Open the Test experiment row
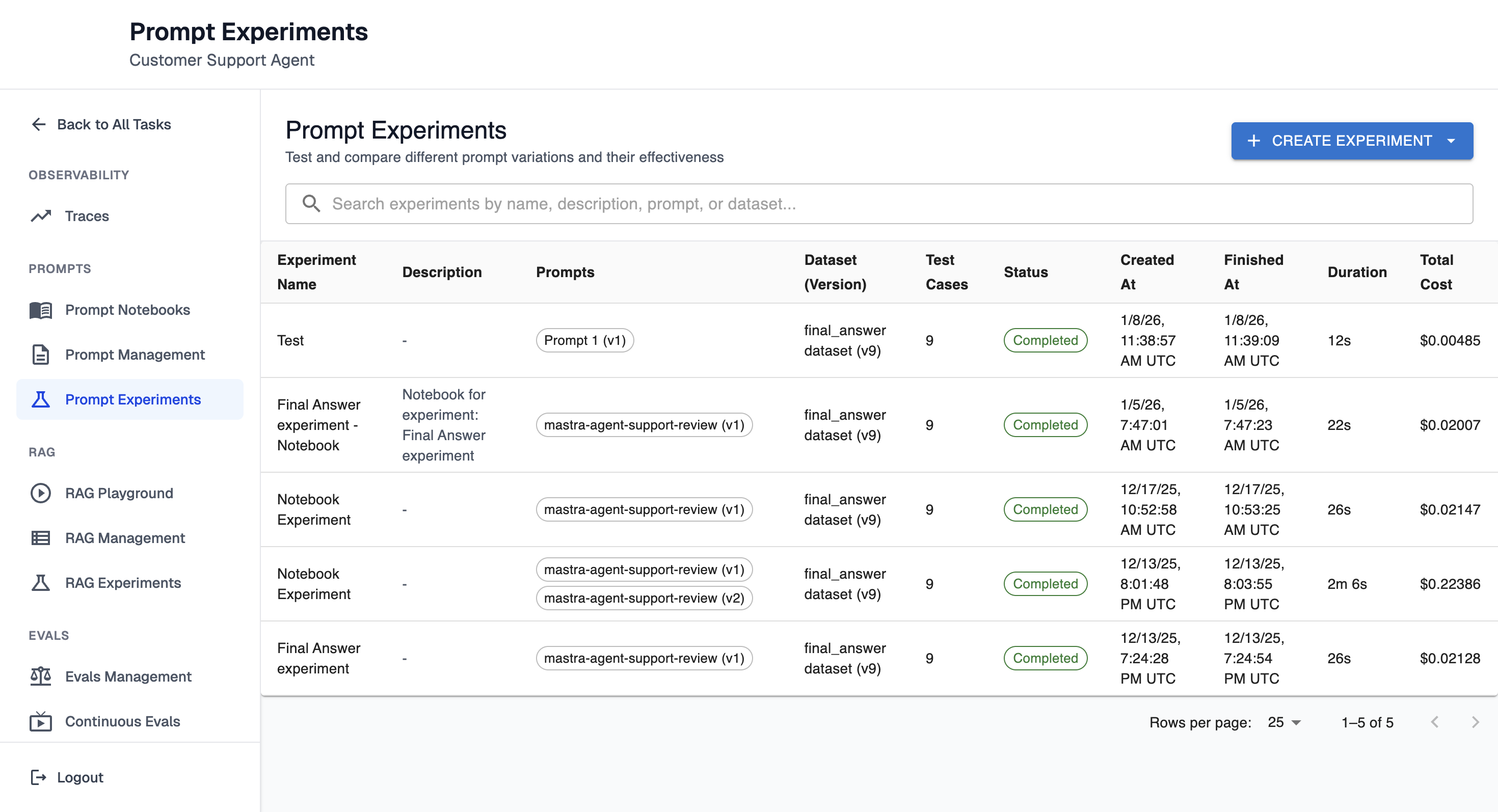 (290, 341)
